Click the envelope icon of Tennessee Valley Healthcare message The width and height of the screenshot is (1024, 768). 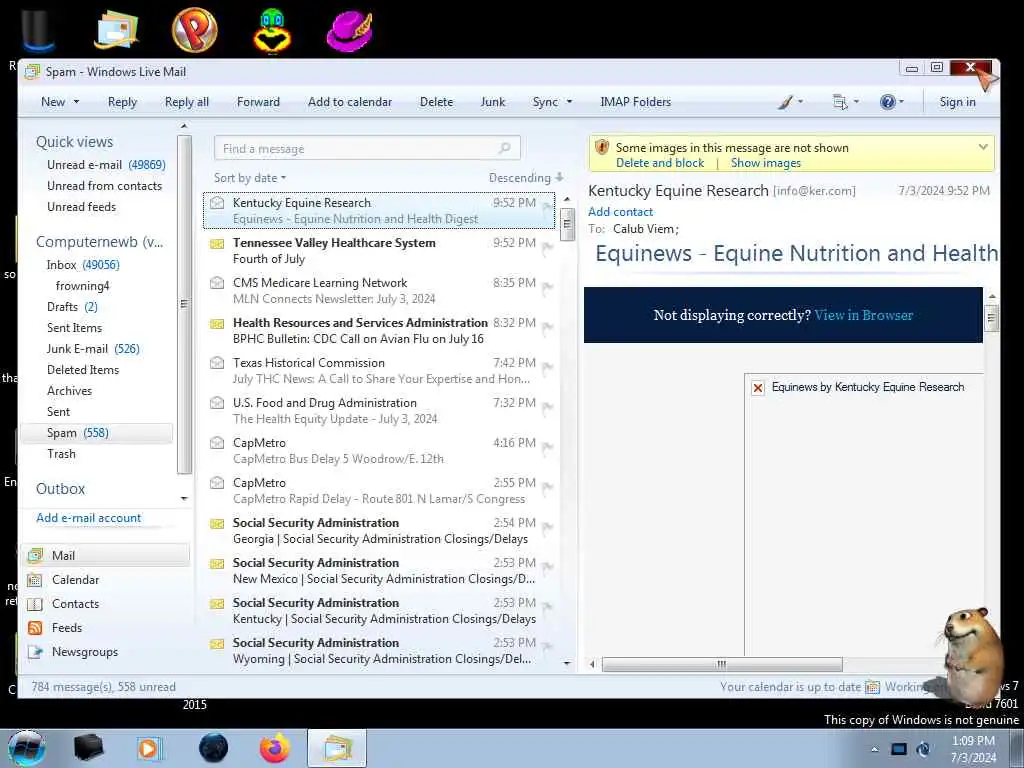(217, 244)
